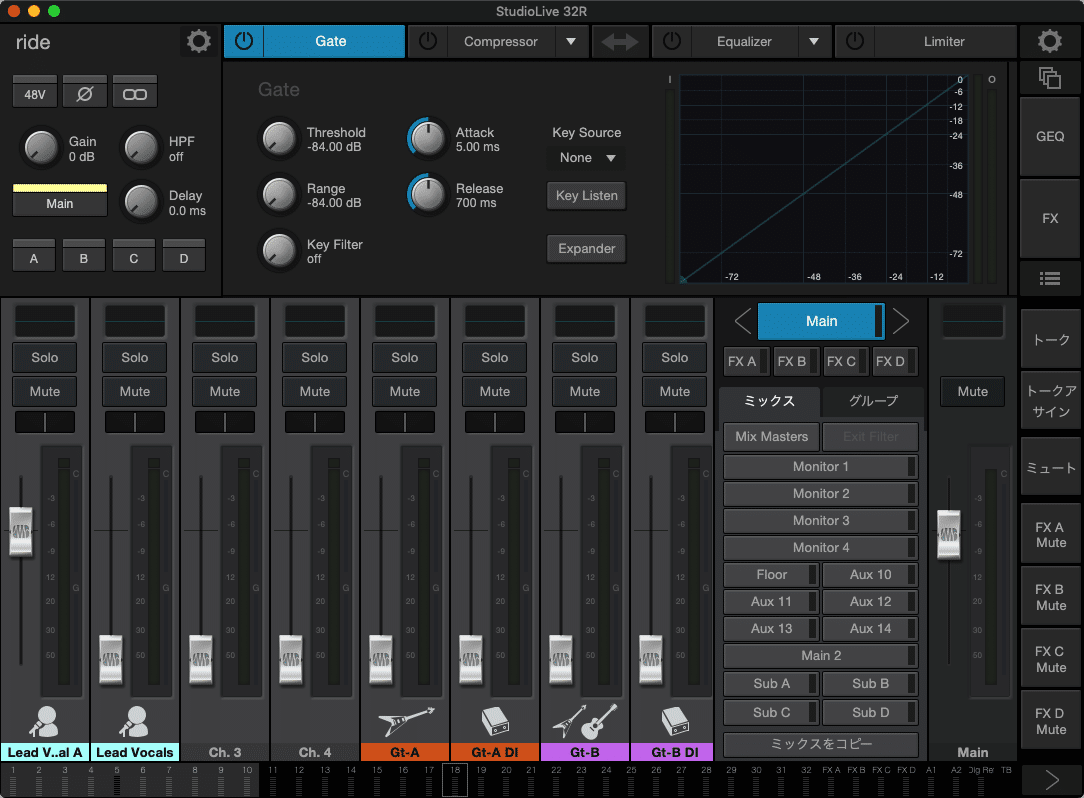The width and height of the screenshot is (1084, 798).
Task: Select Monitor 1 mix
Action: point(821,467)
